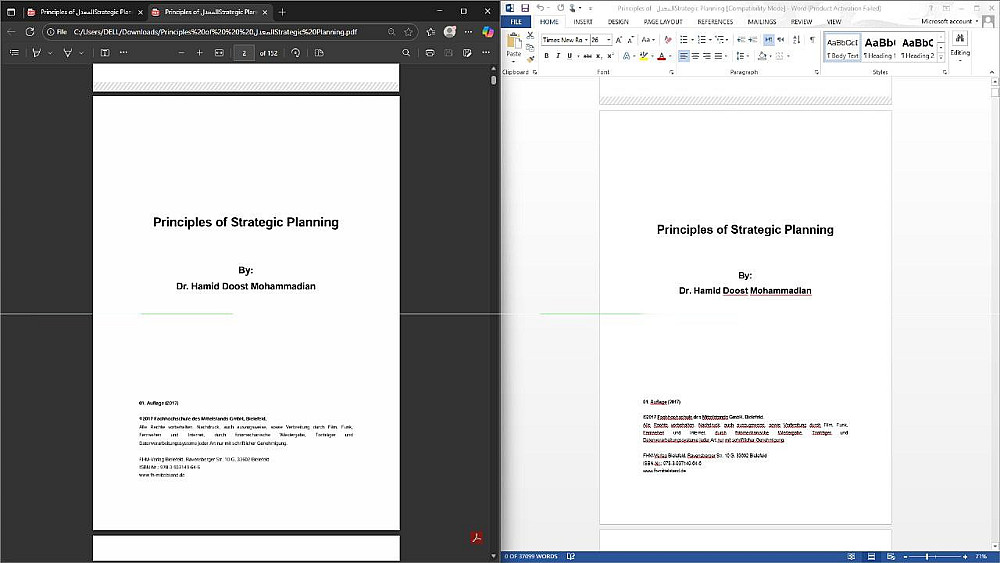This screenshot has width=1000, height=563.
Task: Expand the Styles gallery More arrow
Action: click(941, 58)
